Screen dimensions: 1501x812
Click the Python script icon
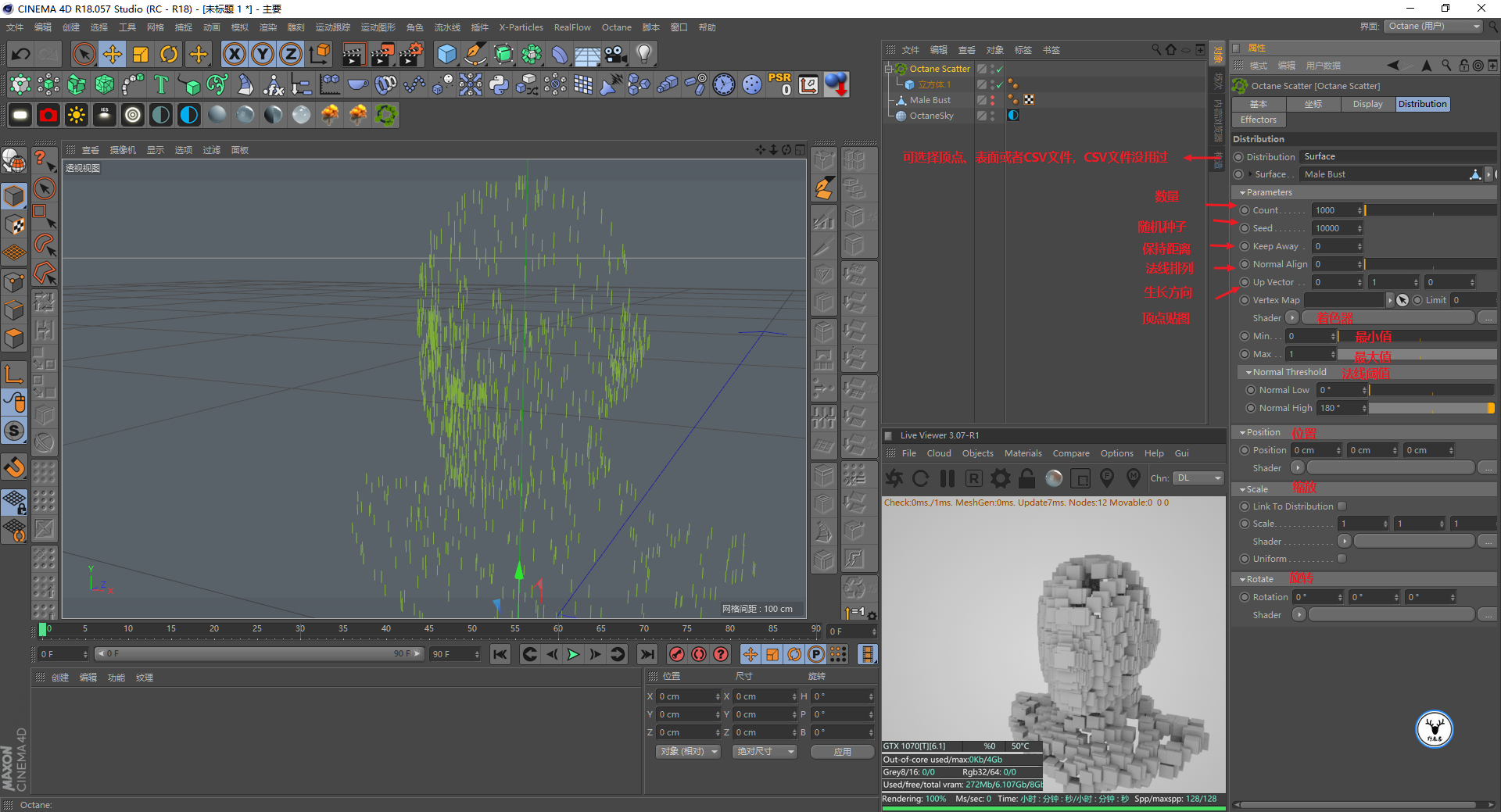(499, 84)
